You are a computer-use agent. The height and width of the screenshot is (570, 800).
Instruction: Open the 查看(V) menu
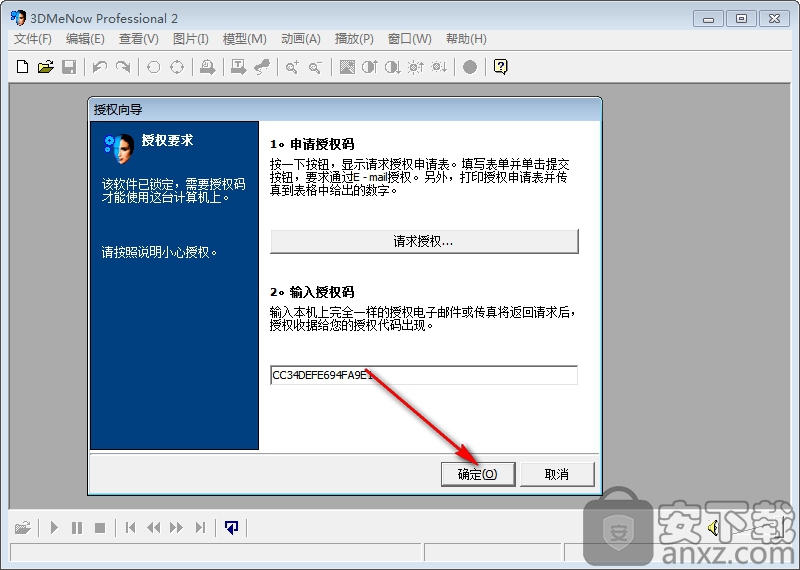[x=139, y=39]
